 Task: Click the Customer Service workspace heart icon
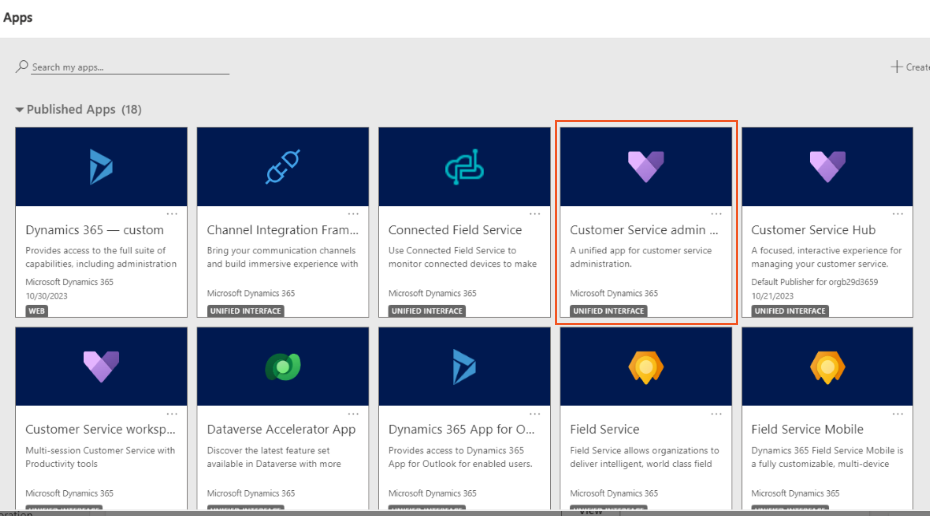(x=101, y=367)
